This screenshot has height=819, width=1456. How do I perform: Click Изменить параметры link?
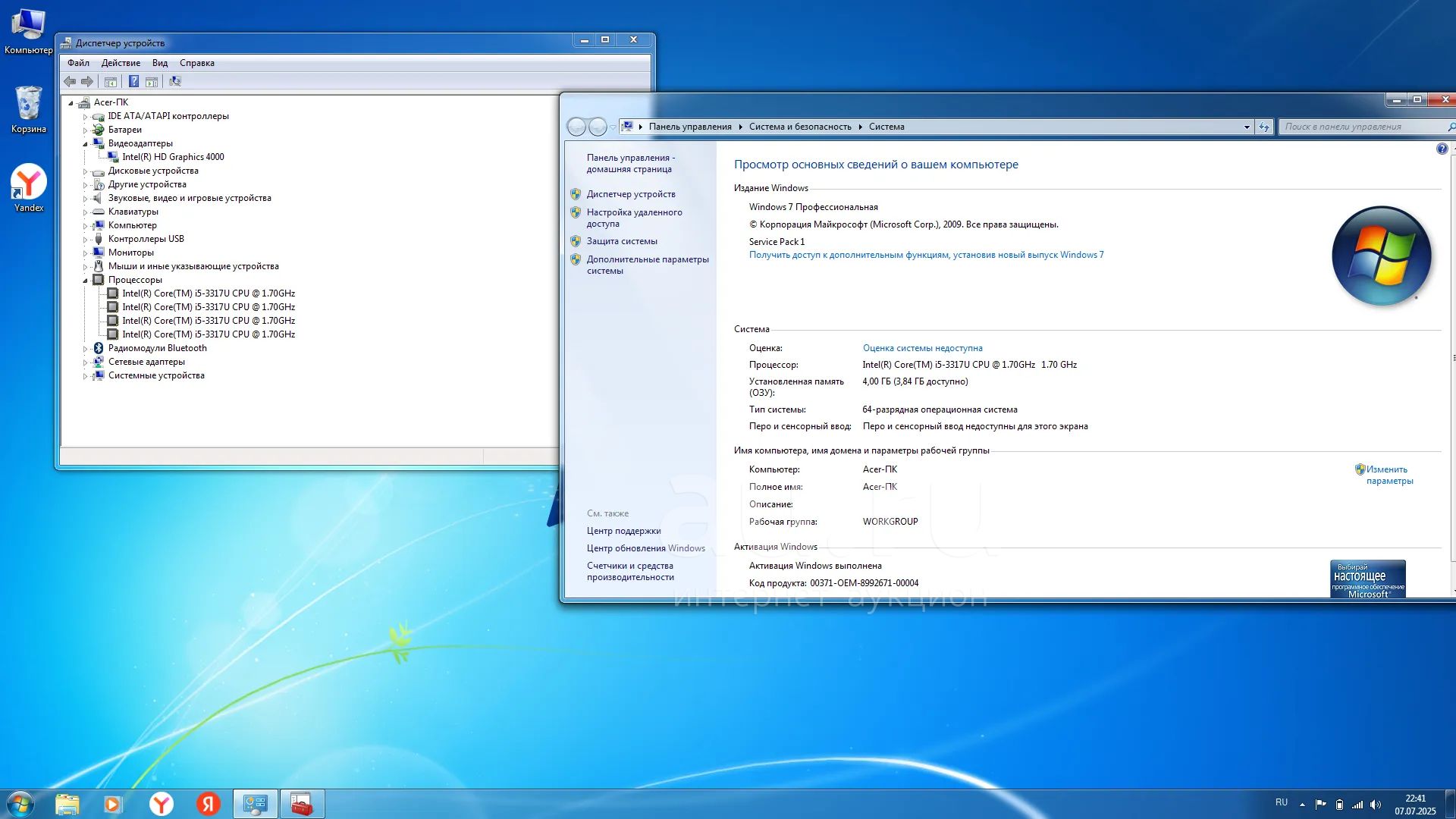pyautogui.click(x=1389, y=475)
